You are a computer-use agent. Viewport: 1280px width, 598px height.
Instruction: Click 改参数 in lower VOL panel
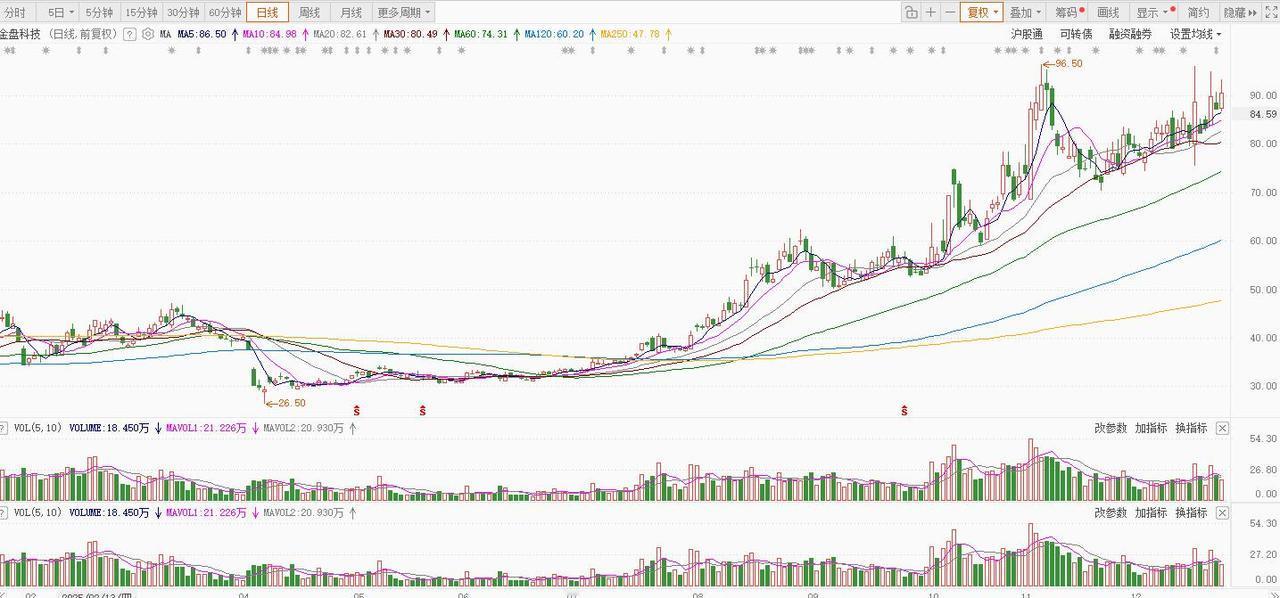pos(1110,513)
